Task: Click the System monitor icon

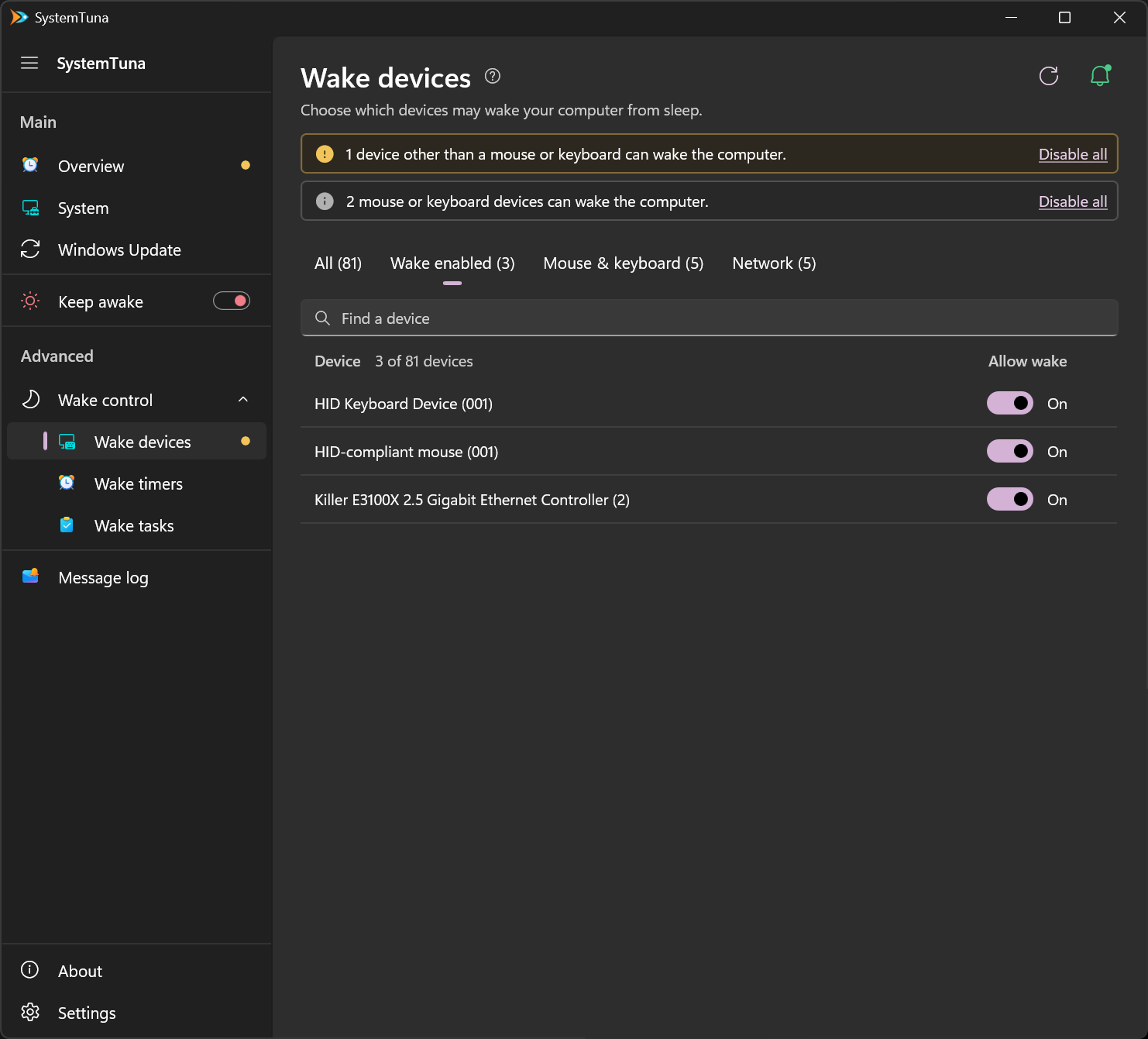Action: [30, 208]
